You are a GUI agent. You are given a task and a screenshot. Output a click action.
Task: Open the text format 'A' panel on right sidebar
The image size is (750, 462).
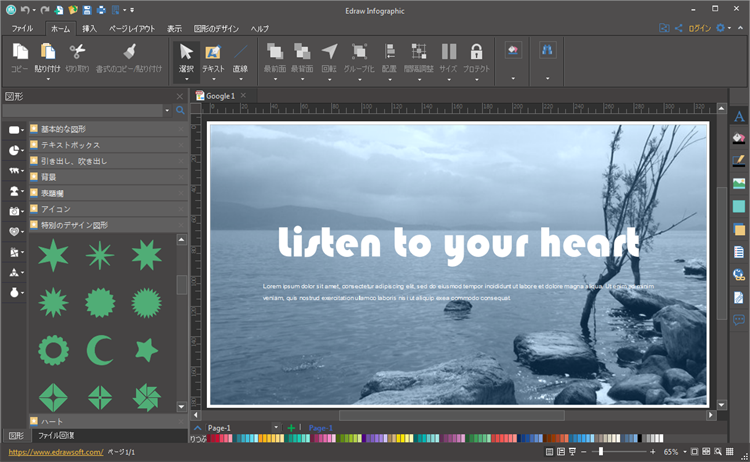[x=739, y=117]
